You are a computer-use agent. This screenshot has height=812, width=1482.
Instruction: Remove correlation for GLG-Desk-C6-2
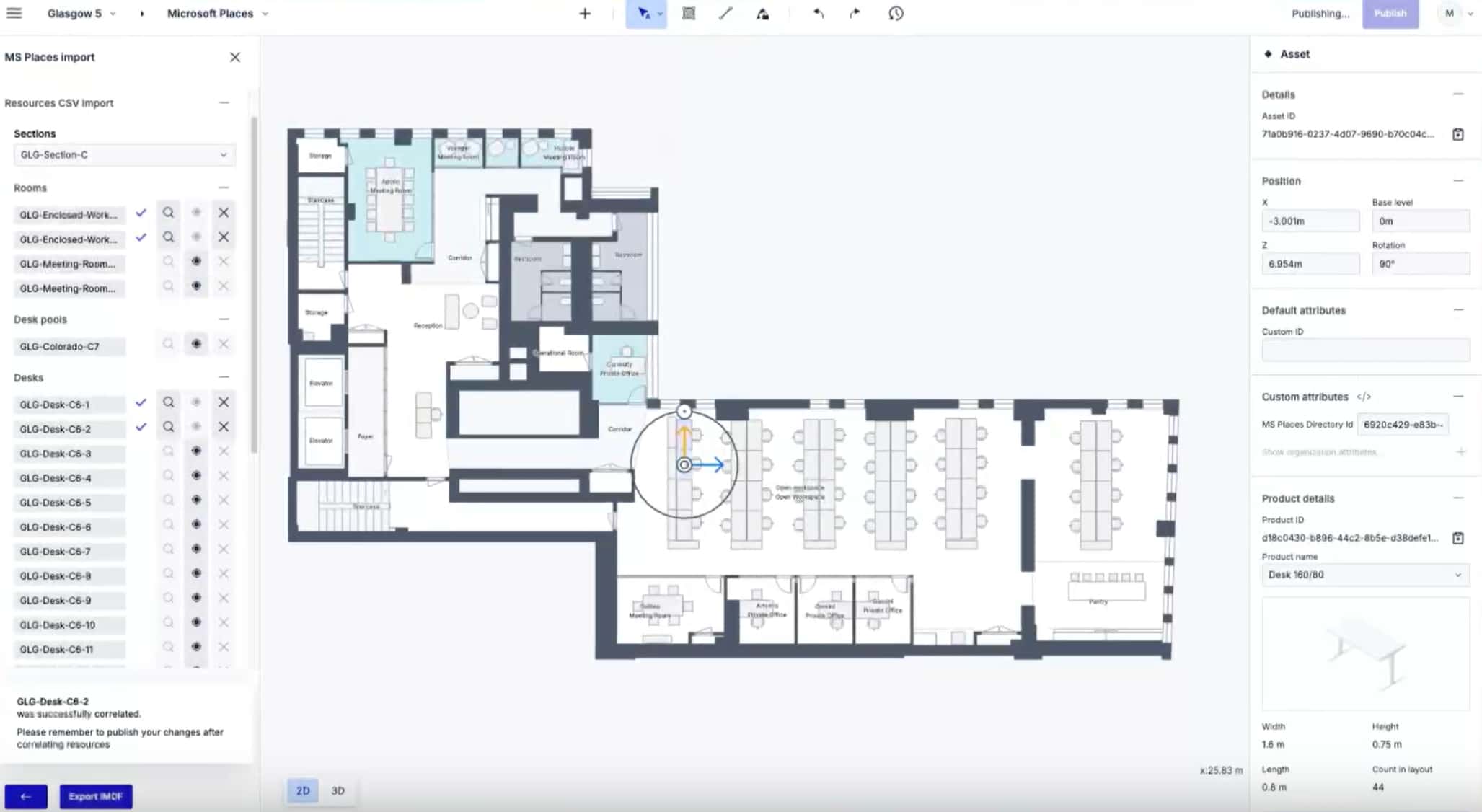[224, 427]
